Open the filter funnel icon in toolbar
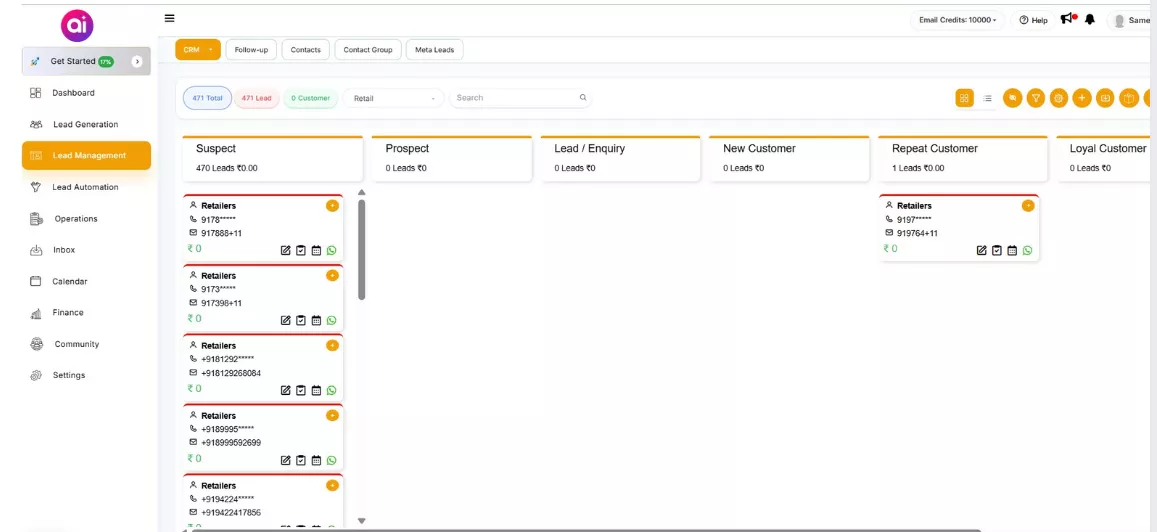Viewport: 1157px width, 532px height. (1036, 98)
